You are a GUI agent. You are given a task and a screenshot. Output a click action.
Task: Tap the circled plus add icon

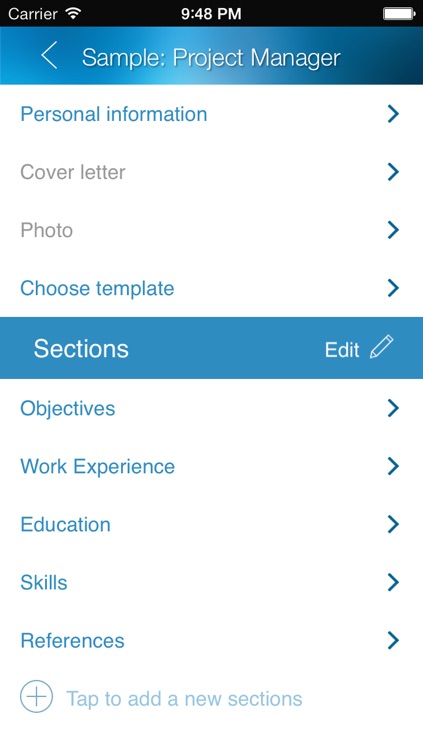point(36,696)
